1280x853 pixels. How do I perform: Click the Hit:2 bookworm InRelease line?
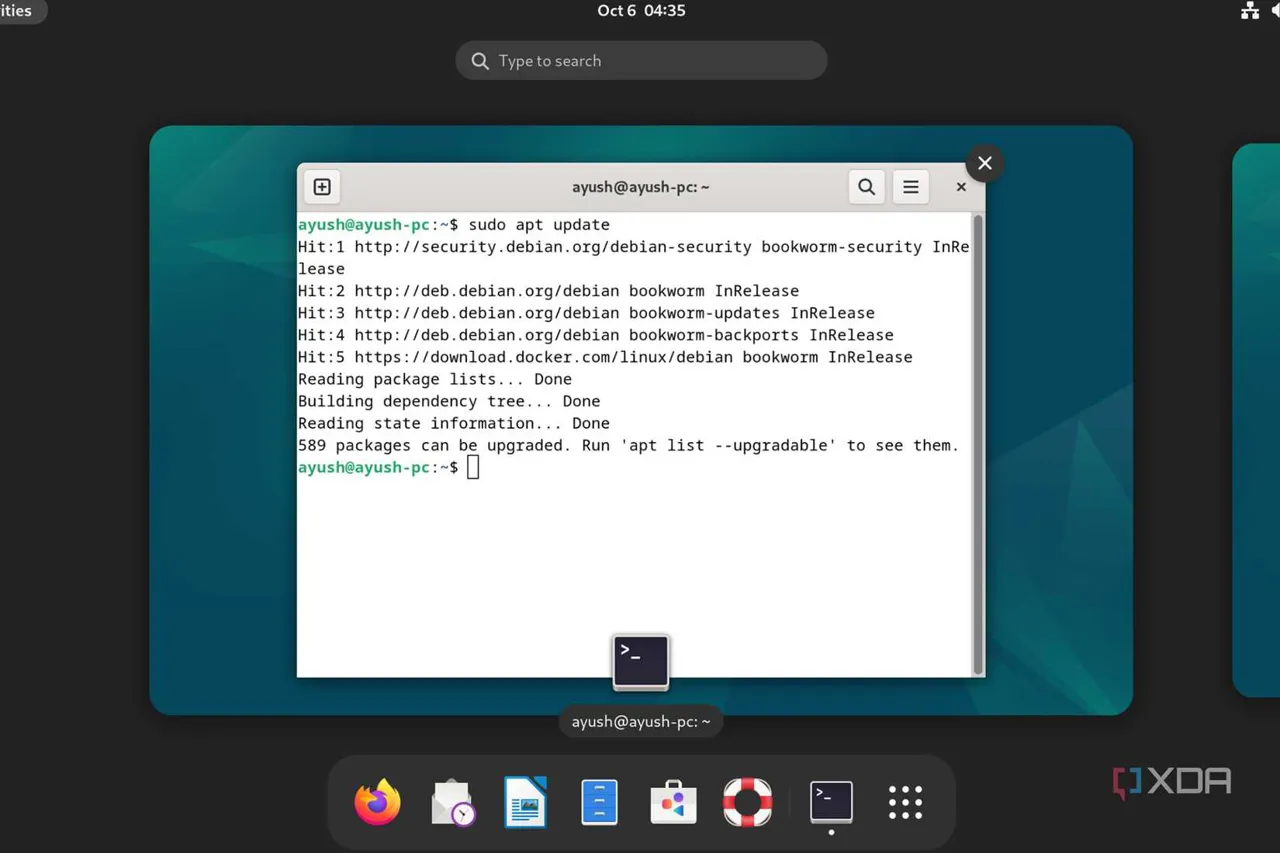548,291
